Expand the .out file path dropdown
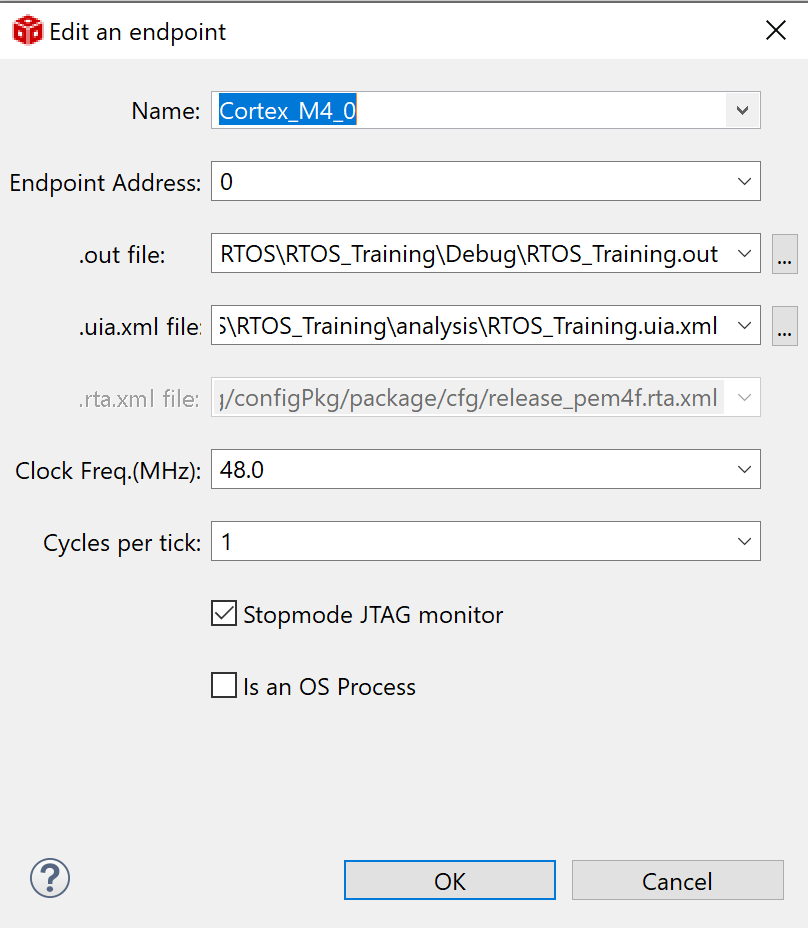The width and height of the screenshot is (808, 928). click(x=744, y=254)
